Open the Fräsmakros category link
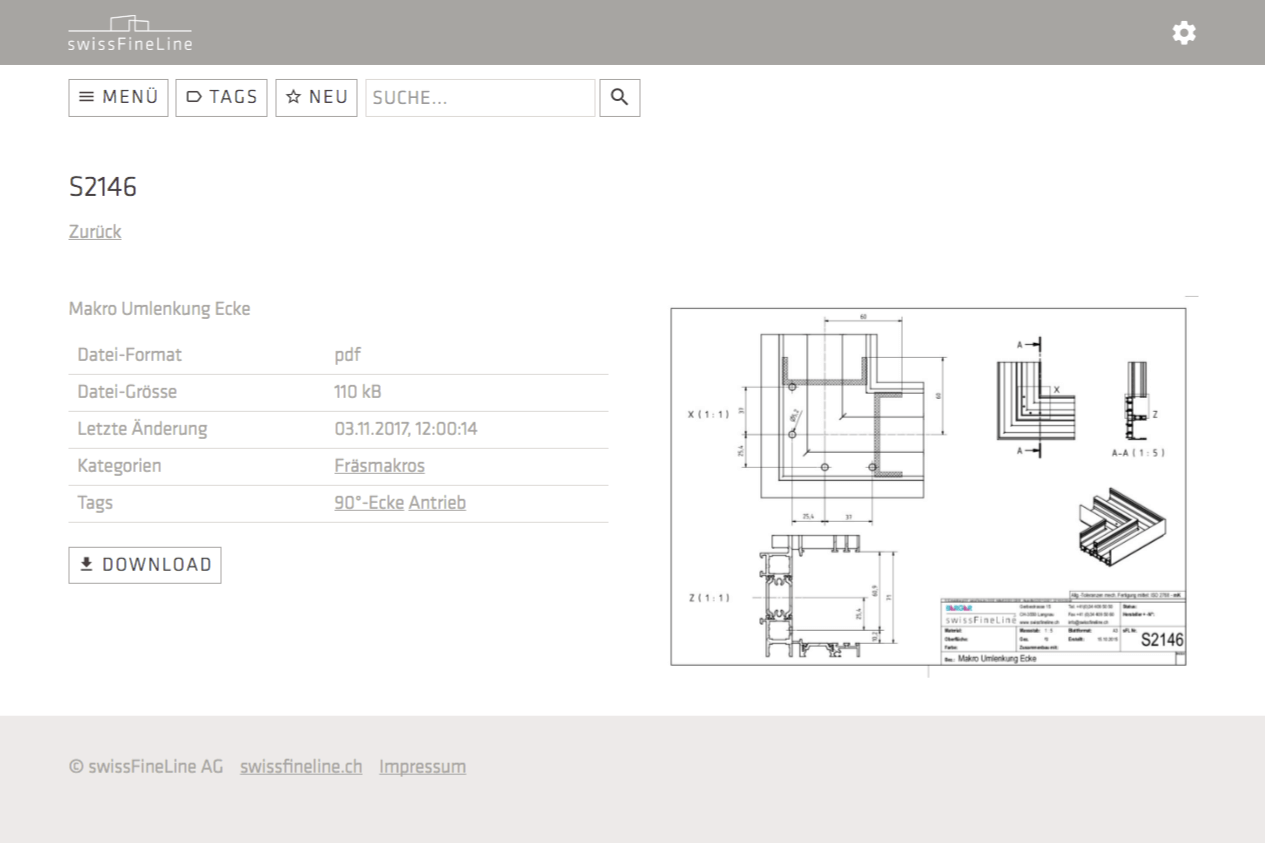Viewport: 1265px width, 843px height. coord(379,466)
